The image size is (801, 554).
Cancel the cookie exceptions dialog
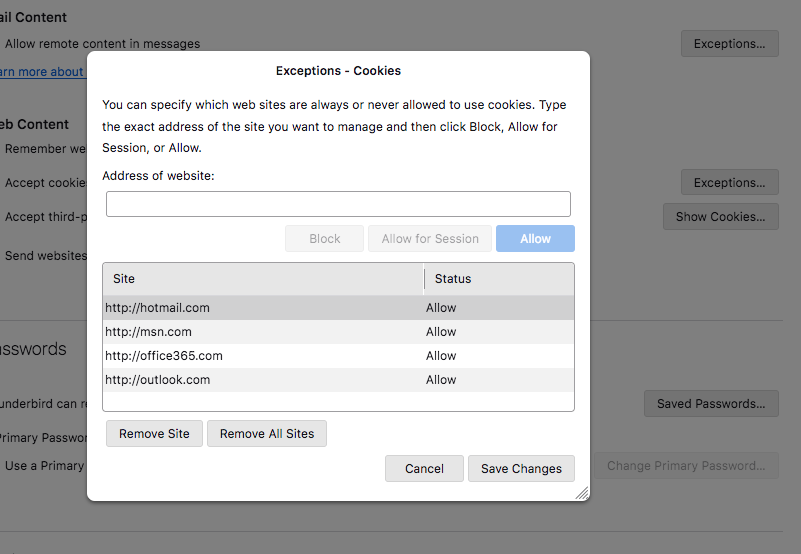pyautogui.click(x=424, y=469)
